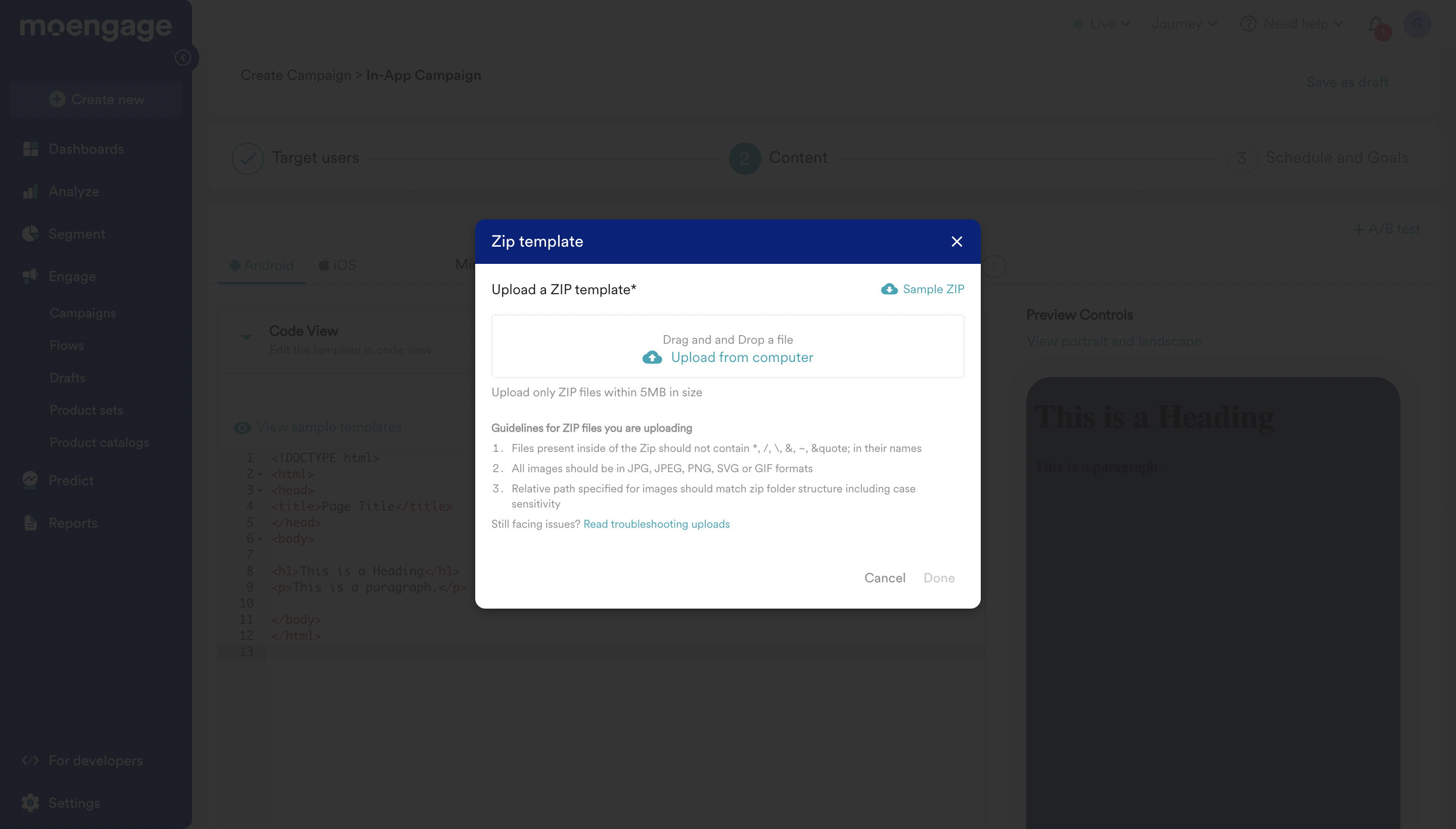1456x829 pixels.
Task: Close the Zip template dialog
Action: click(x=957, y=242)
